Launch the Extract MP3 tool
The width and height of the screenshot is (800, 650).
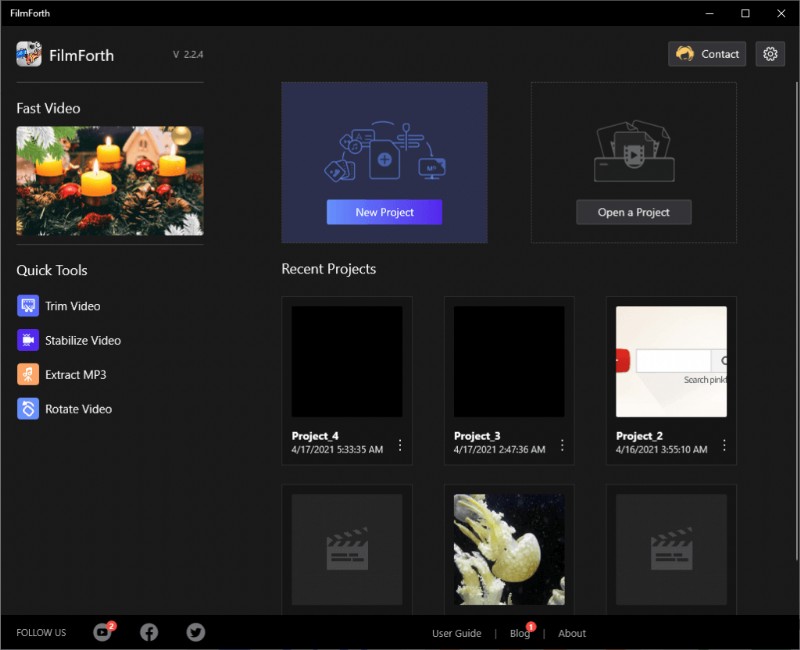coord(75,374)
